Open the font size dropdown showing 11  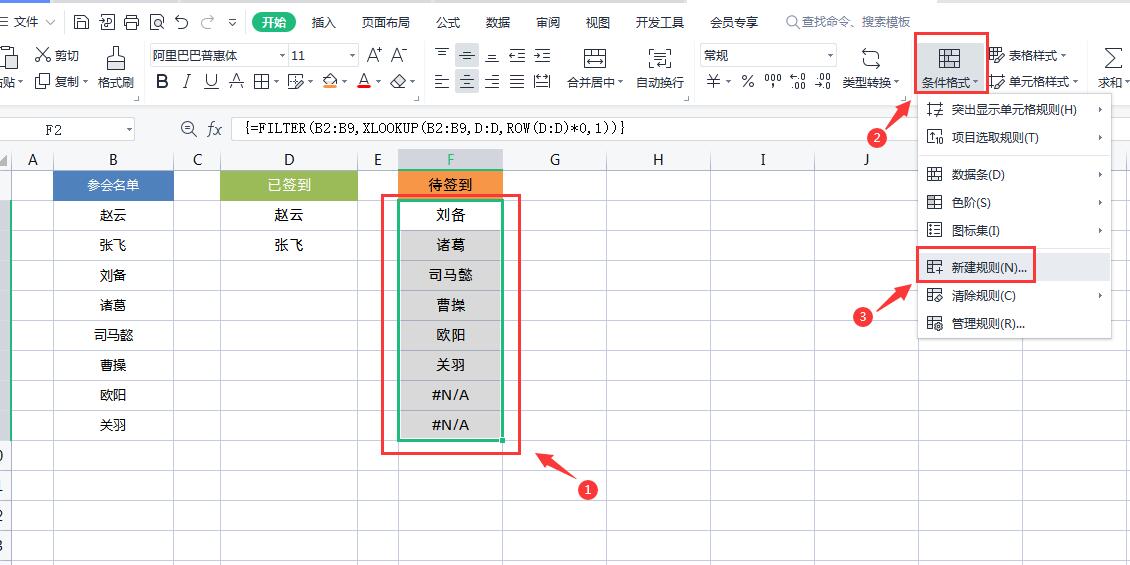point(350,56)
